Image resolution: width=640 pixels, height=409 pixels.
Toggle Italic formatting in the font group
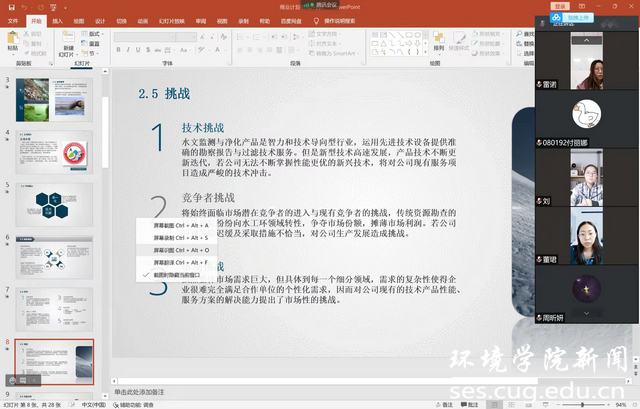[x=129, y=49]
